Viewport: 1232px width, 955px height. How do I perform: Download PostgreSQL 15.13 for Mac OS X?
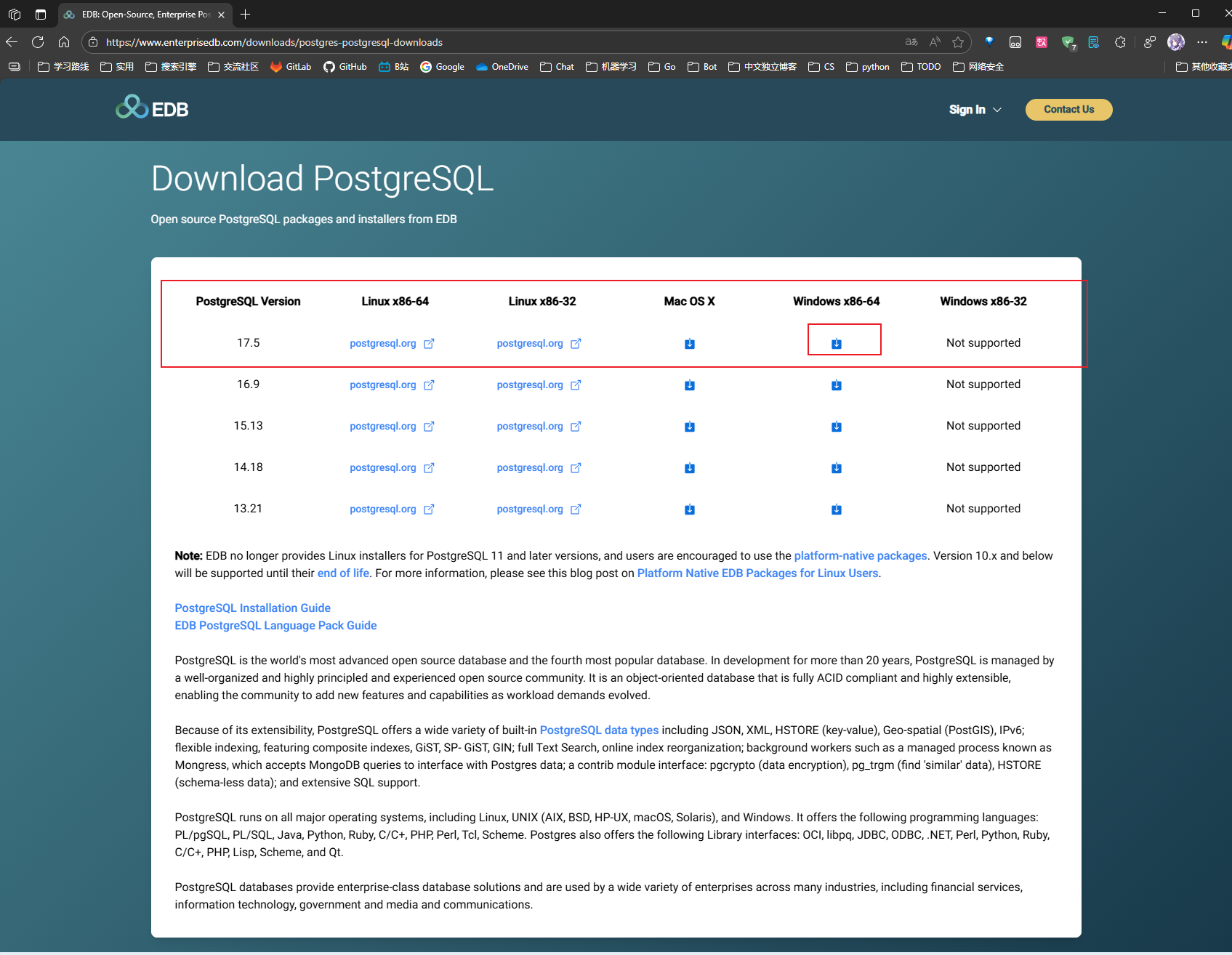(x=690, y=427)
